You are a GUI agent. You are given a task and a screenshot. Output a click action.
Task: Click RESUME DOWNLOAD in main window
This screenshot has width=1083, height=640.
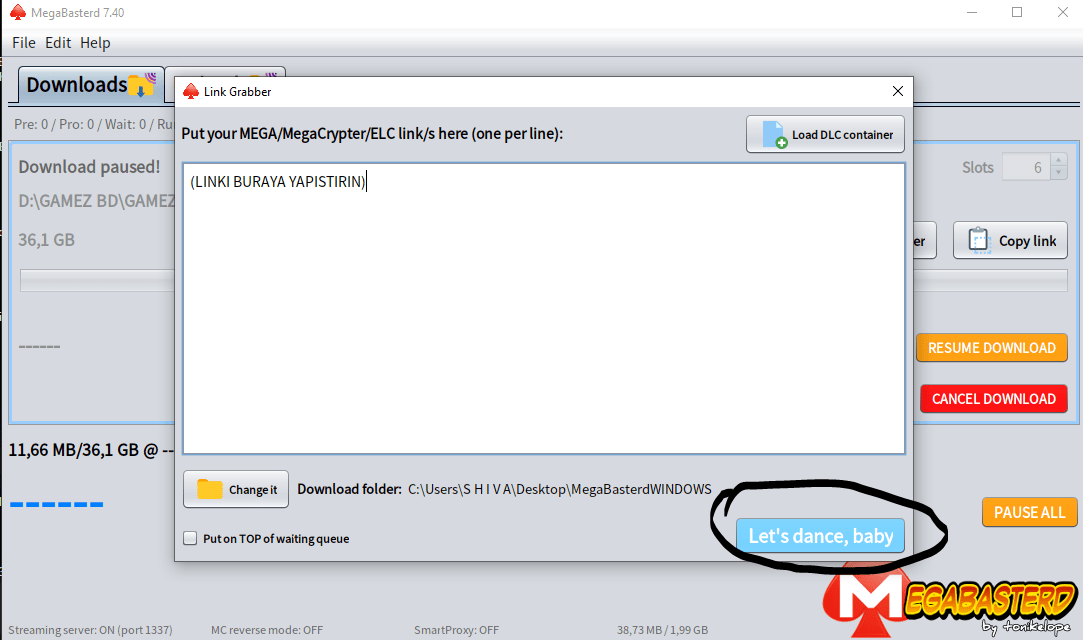[992, 348]
